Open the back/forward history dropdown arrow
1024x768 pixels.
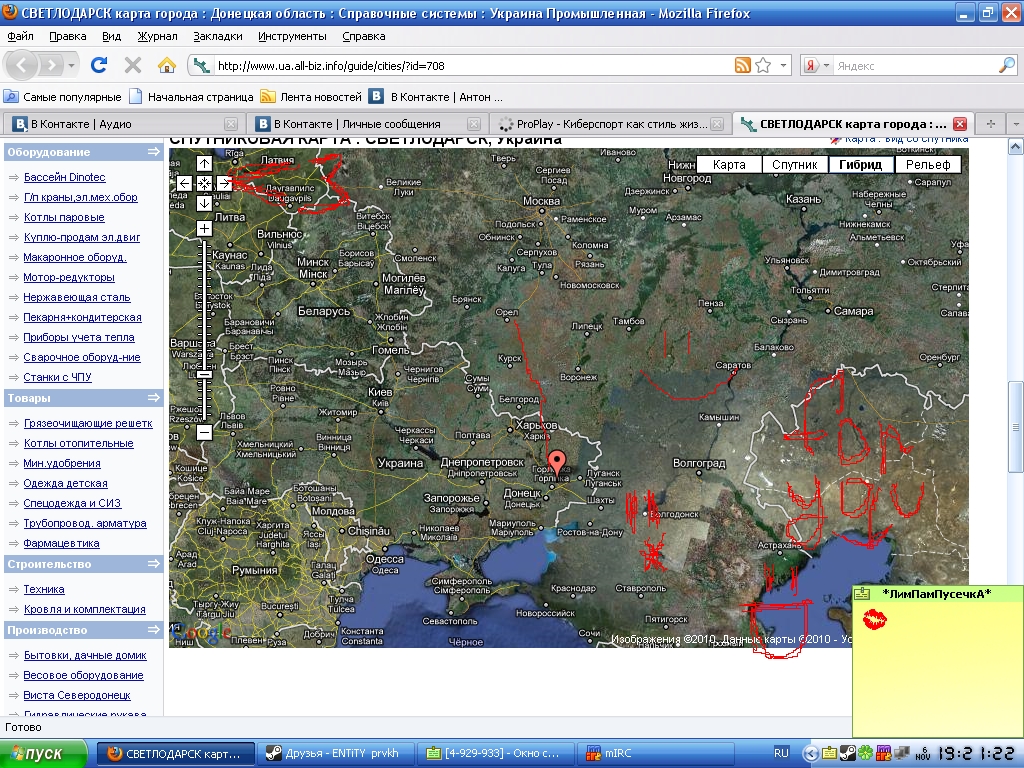[x=72, y=65]
